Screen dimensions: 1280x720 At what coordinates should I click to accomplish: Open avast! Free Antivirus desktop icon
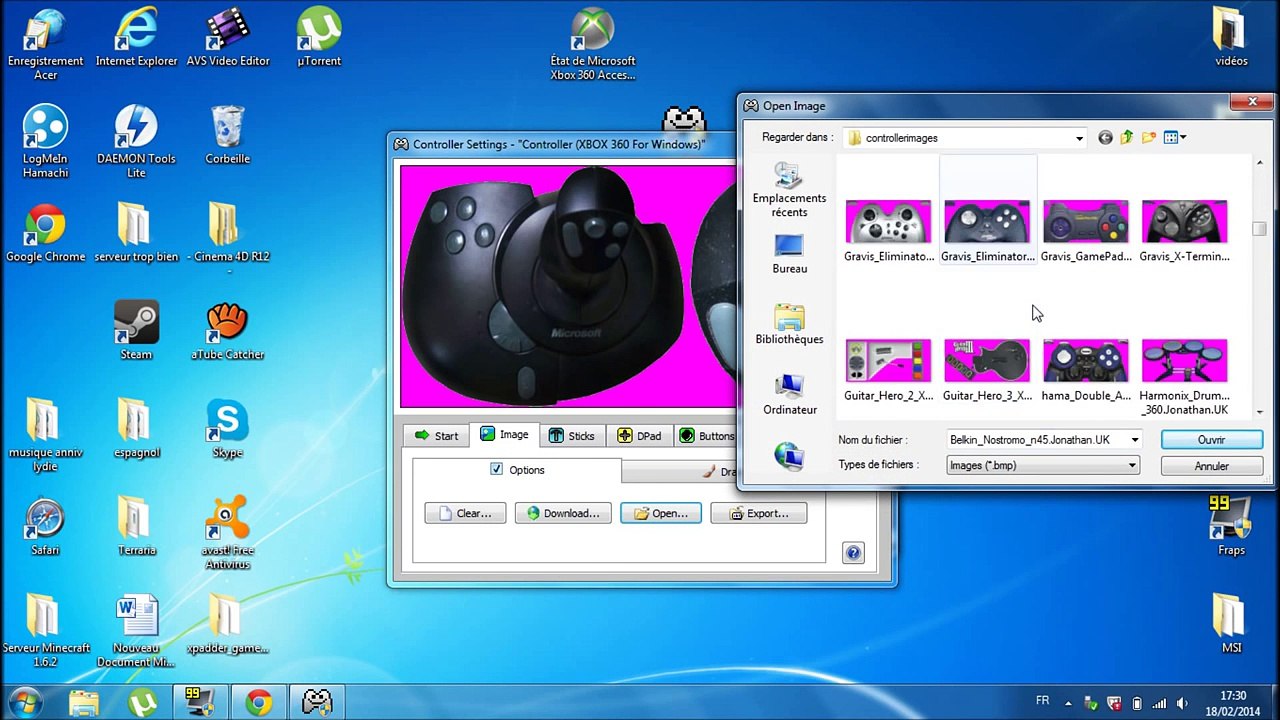pyautogui.click(x=227, y=533)
